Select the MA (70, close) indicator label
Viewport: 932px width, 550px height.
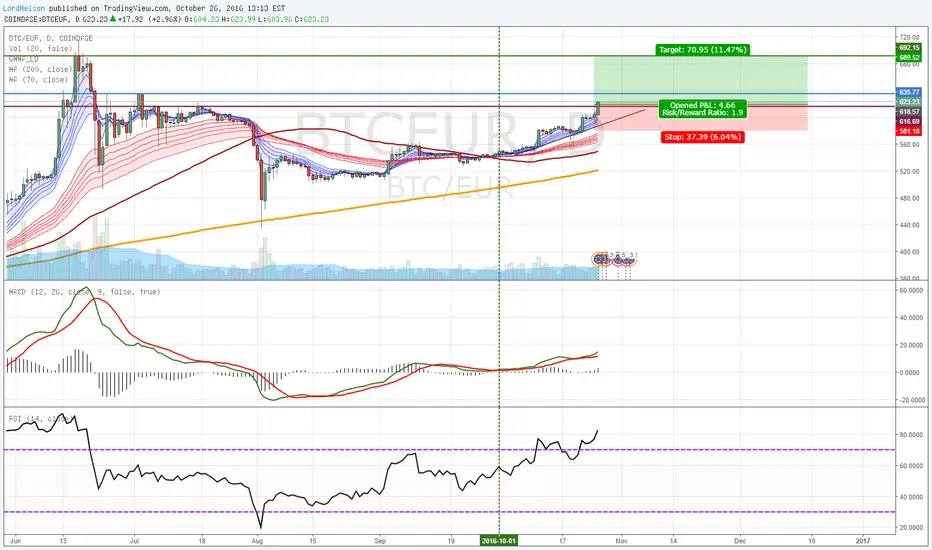(x=38, y=80)
